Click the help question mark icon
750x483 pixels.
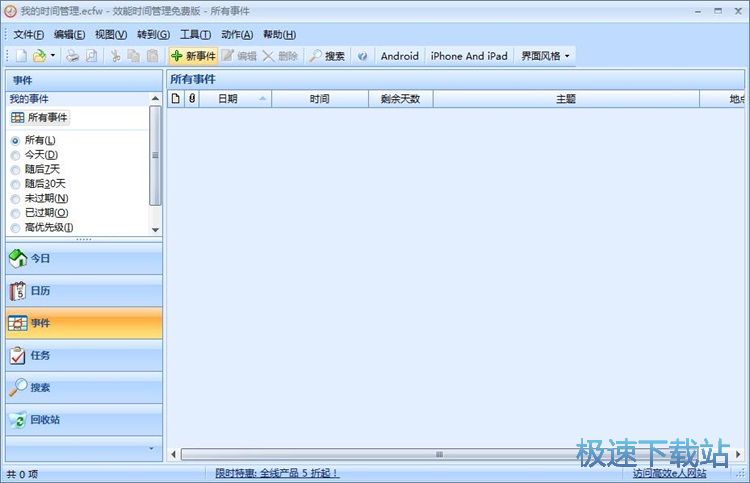[x=363, y=56]
